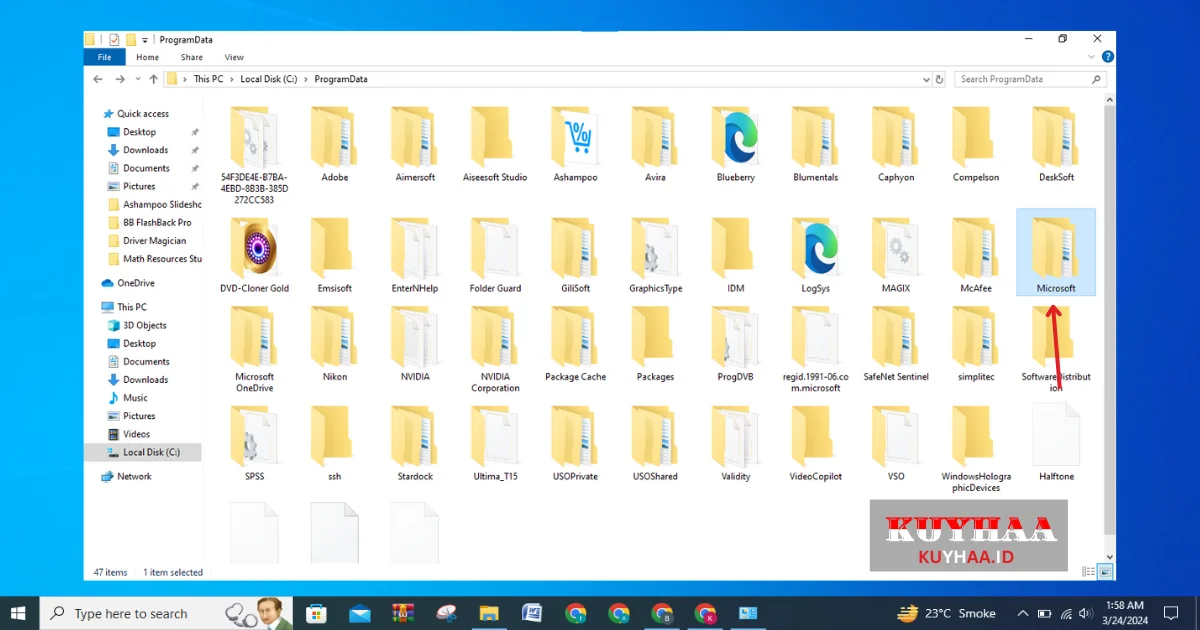
Task: Go up one folder with Up arrow
Action: 153,79
